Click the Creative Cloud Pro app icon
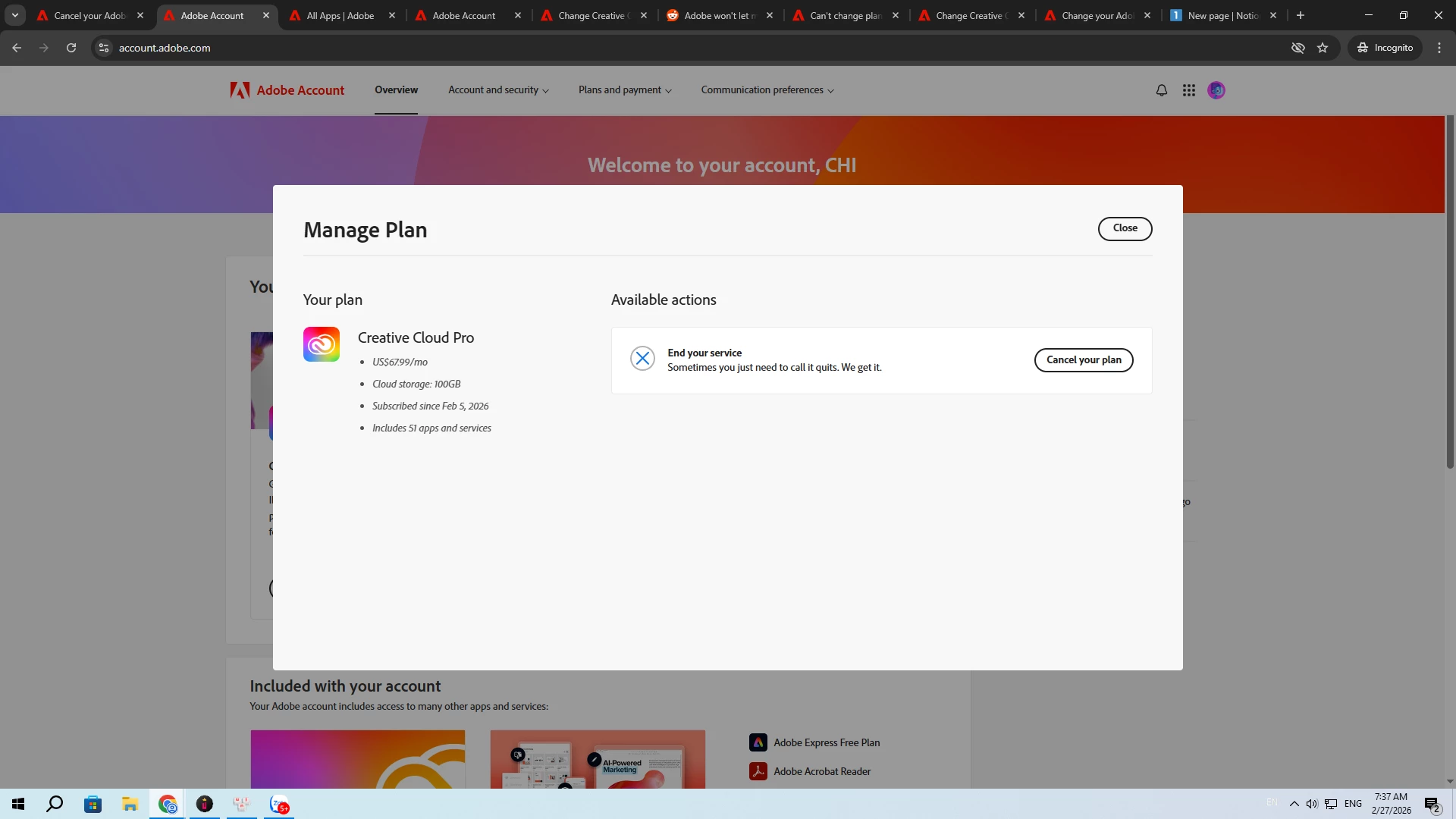Image resolution: width=1456 pixels, height=819 pixels. click(322, 344)
